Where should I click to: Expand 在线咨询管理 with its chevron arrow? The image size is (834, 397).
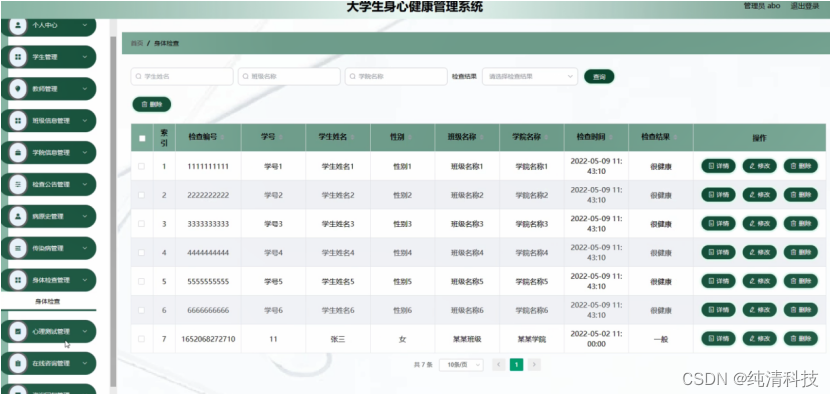click(85, 363)
